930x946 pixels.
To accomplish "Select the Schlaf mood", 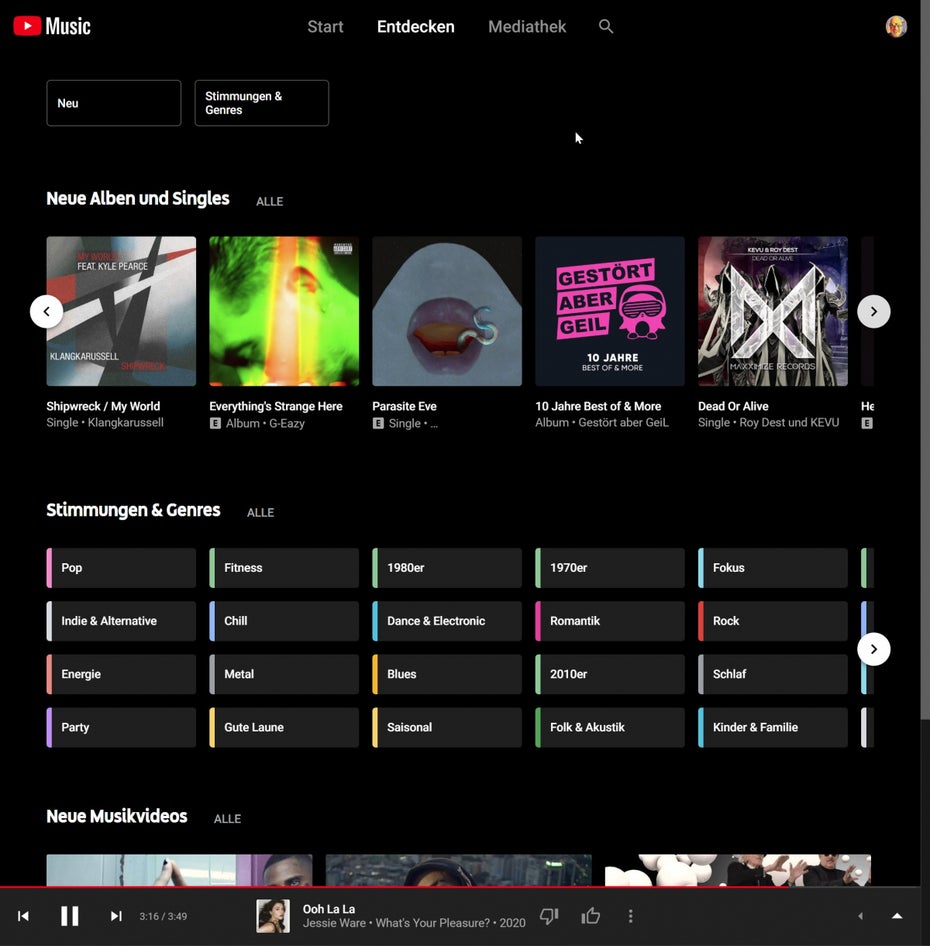I will [773, 674].
